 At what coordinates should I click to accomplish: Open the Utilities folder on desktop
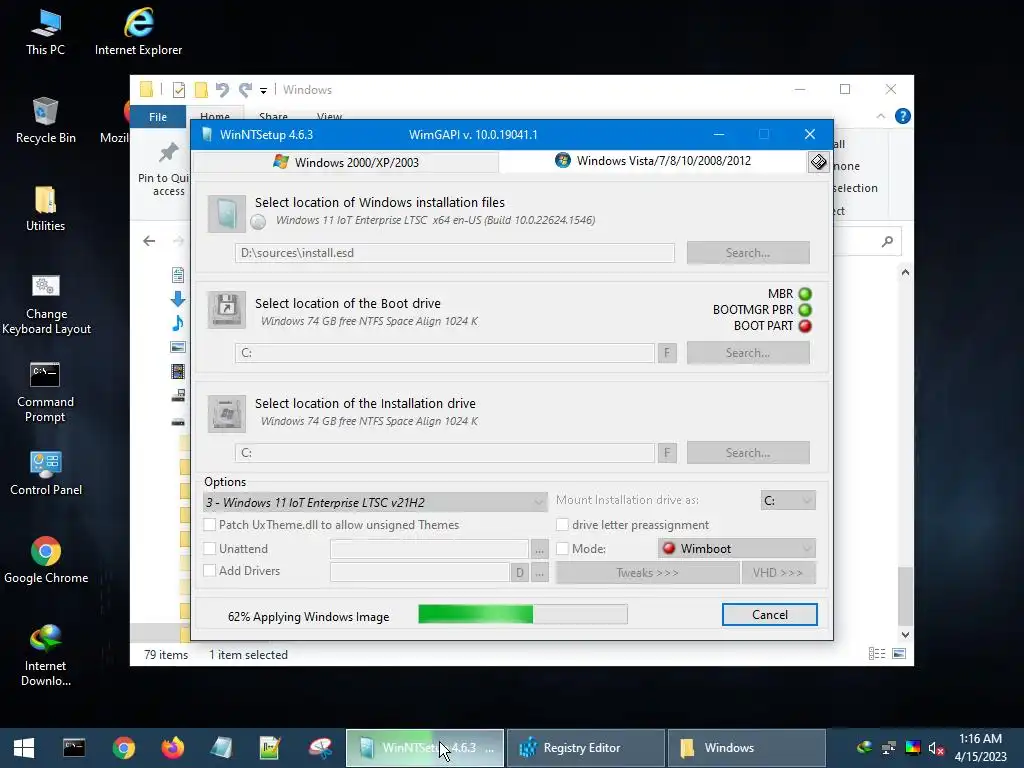point(45,208)
